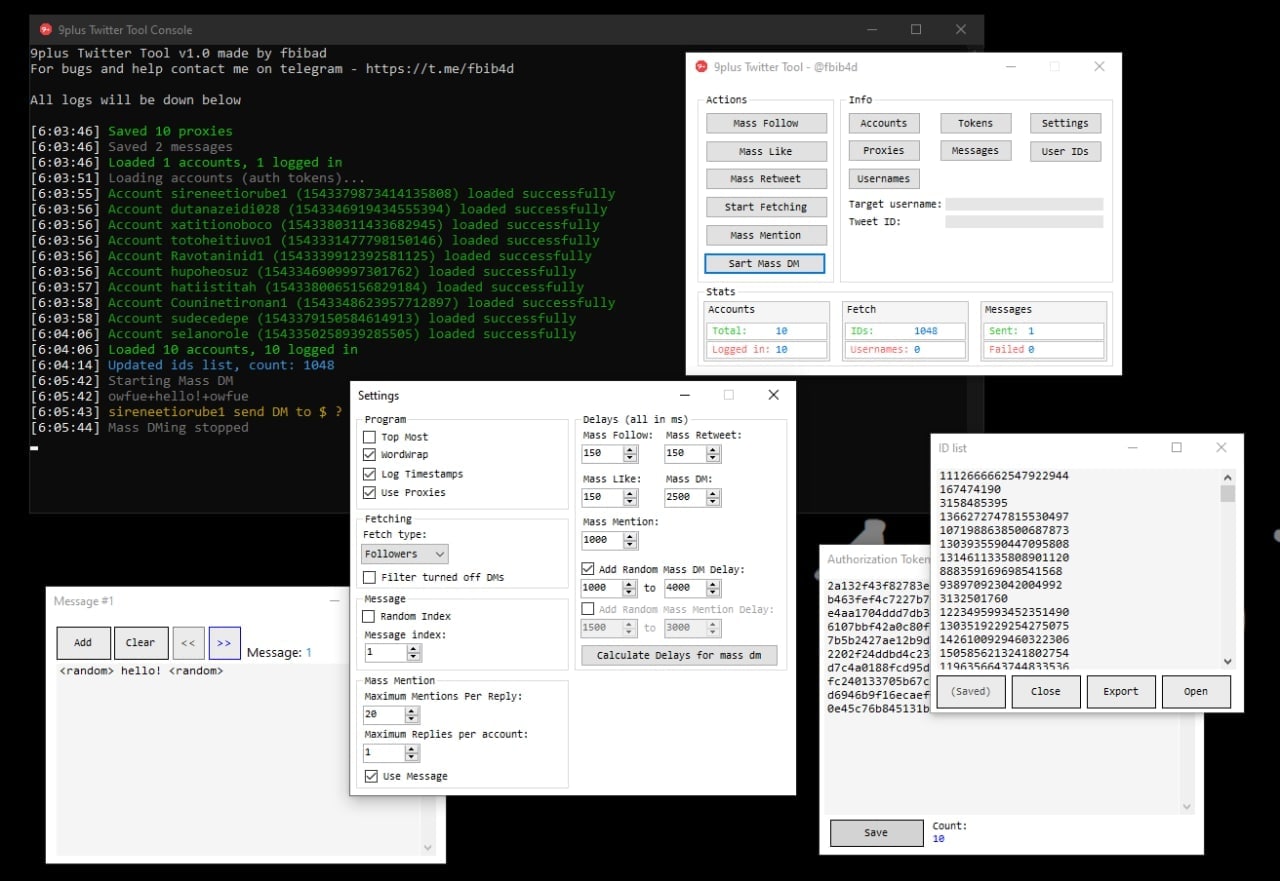Image resolution: width=1280 pixels, height=881 pixels.
Task: Click the Mass Follow delay stepper arrows
Action: coord(630,453)
